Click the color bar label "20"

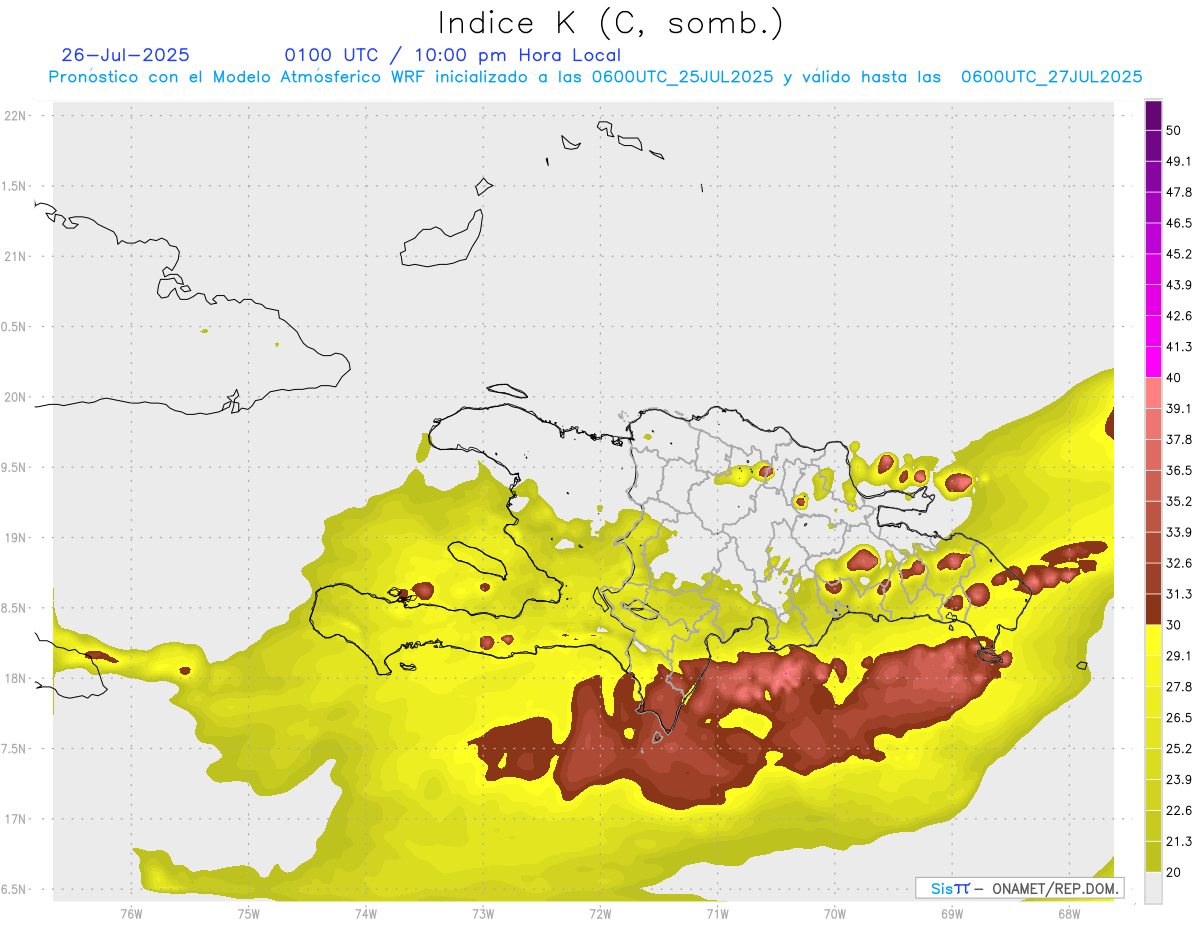[1174, 872]
